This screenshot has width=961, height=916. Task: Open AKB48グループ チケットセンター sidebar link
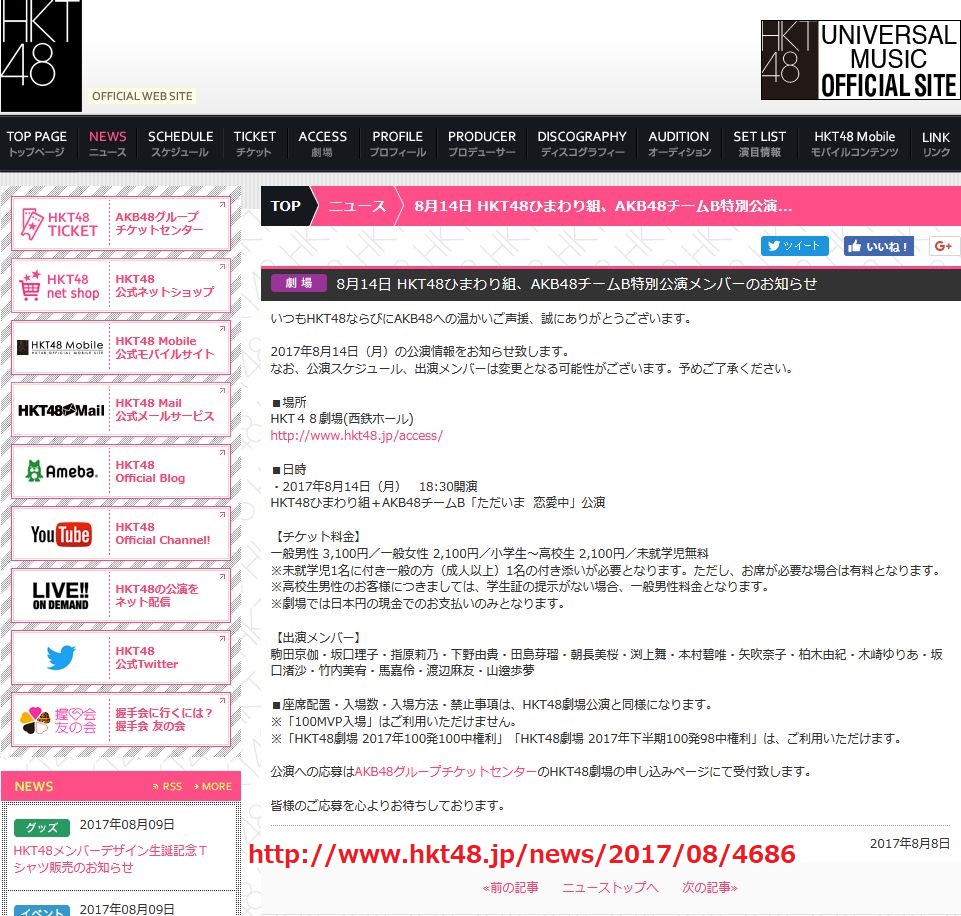click(x=159, y=223)
